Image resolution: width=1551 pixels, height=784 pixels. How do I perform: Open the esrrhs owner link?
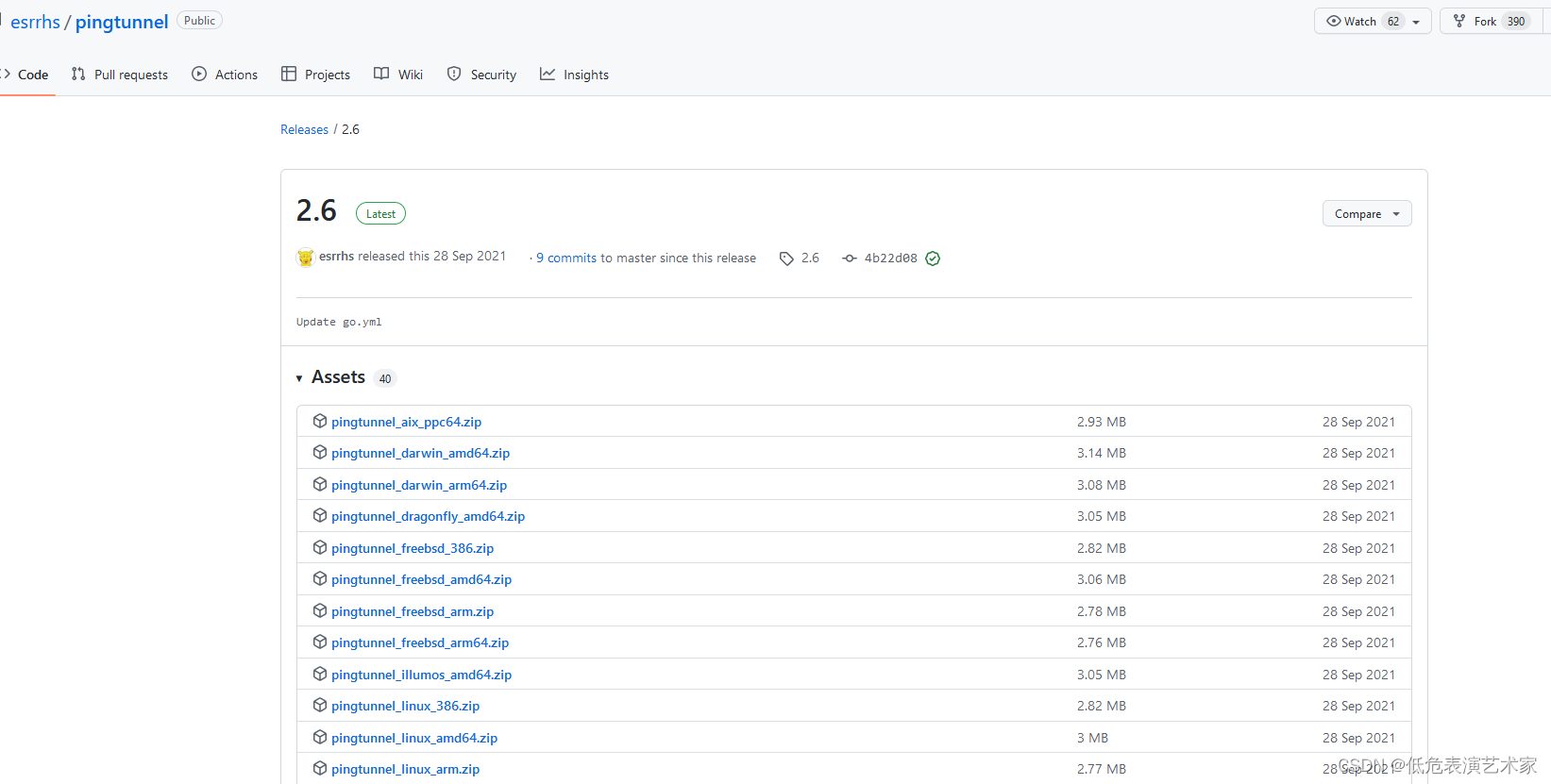click(x=35, y=22)
